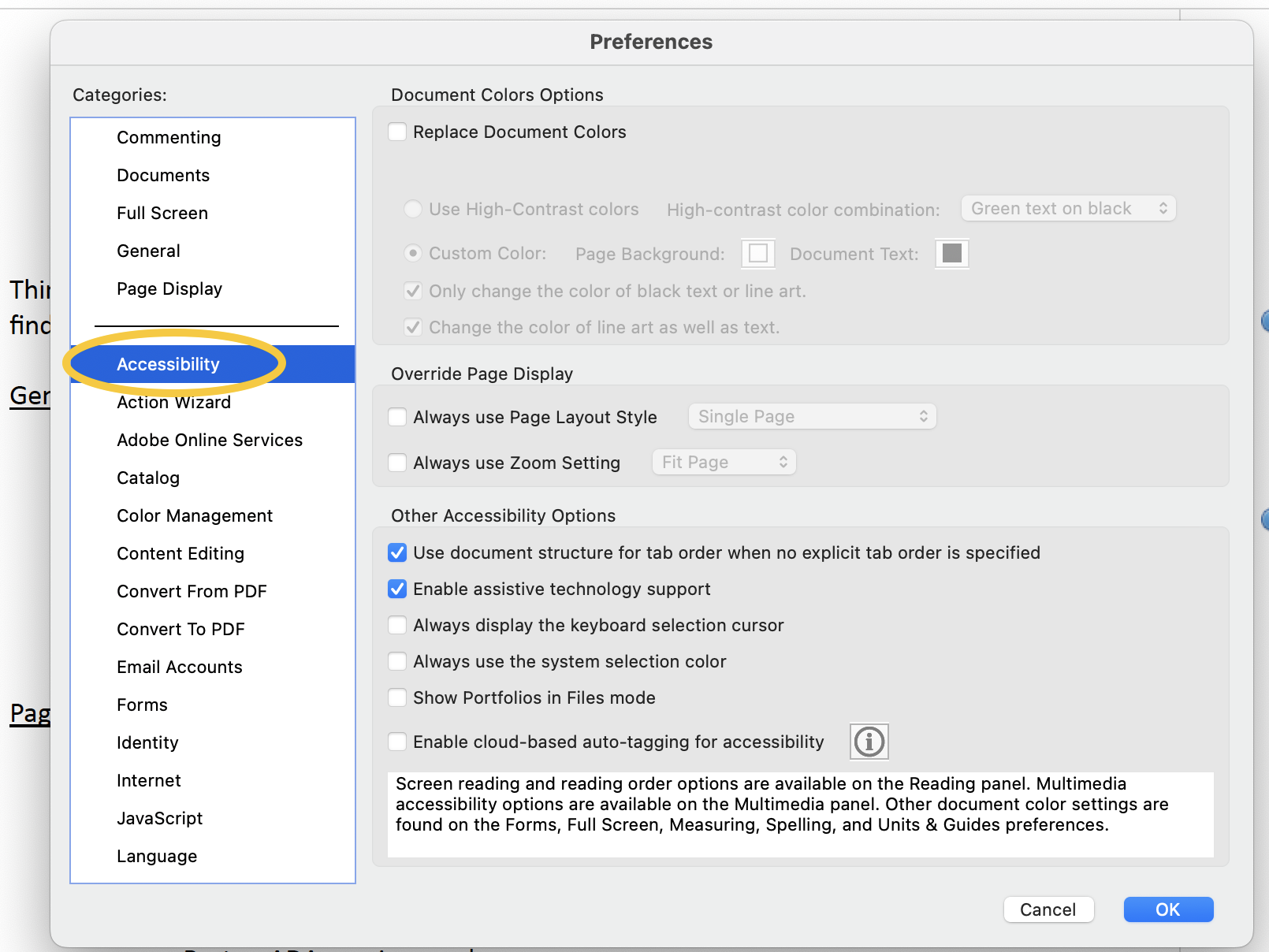1269x952 pixels.
Task: Uncheck Enable assistive technology support
Action: 397,589
